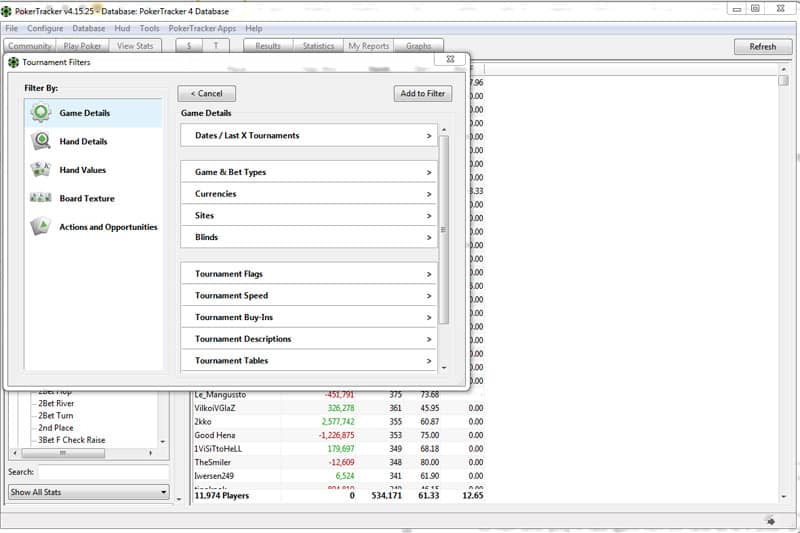Open Tournament Buy-Ins filter row

[309, 317]
